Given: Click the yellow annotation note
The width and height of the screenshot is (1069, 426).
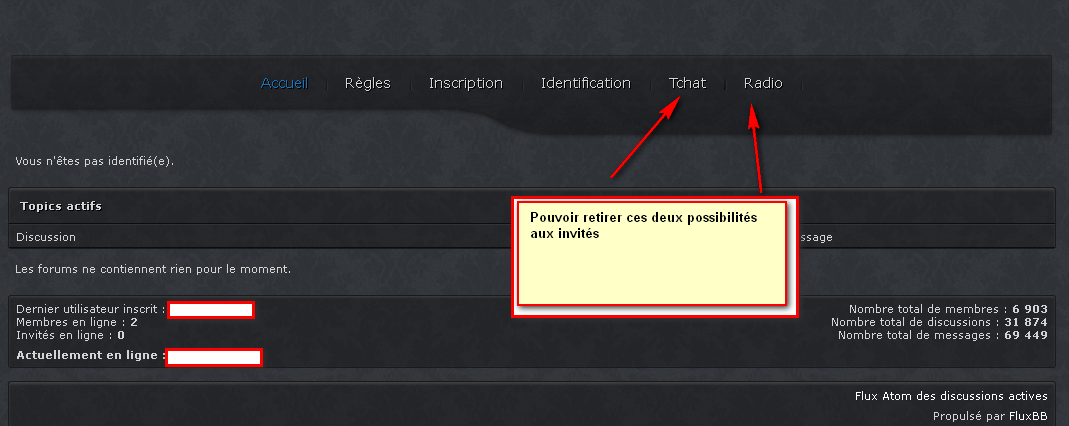Looking at the screenshot, I should [654, 258].
